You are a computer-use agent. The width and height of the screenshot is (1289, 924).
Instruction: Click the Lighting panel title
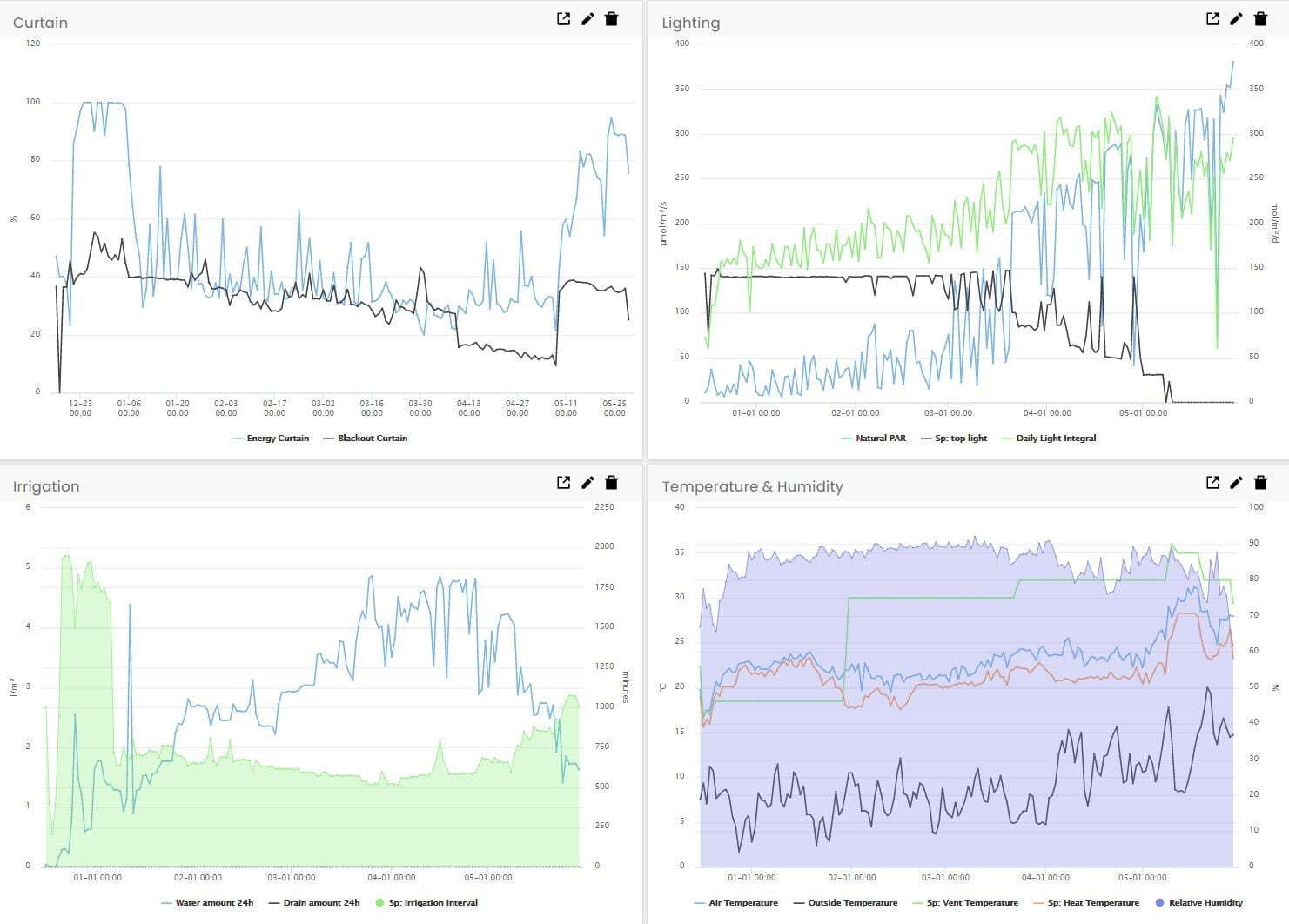(690, 23)
